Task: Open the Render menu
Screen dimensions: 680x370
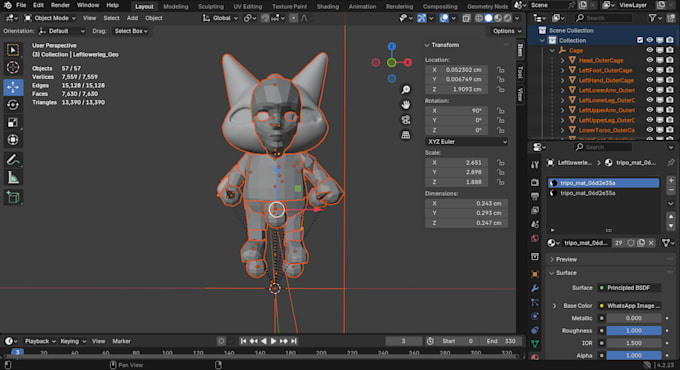Action: click(x=60, y=5)
